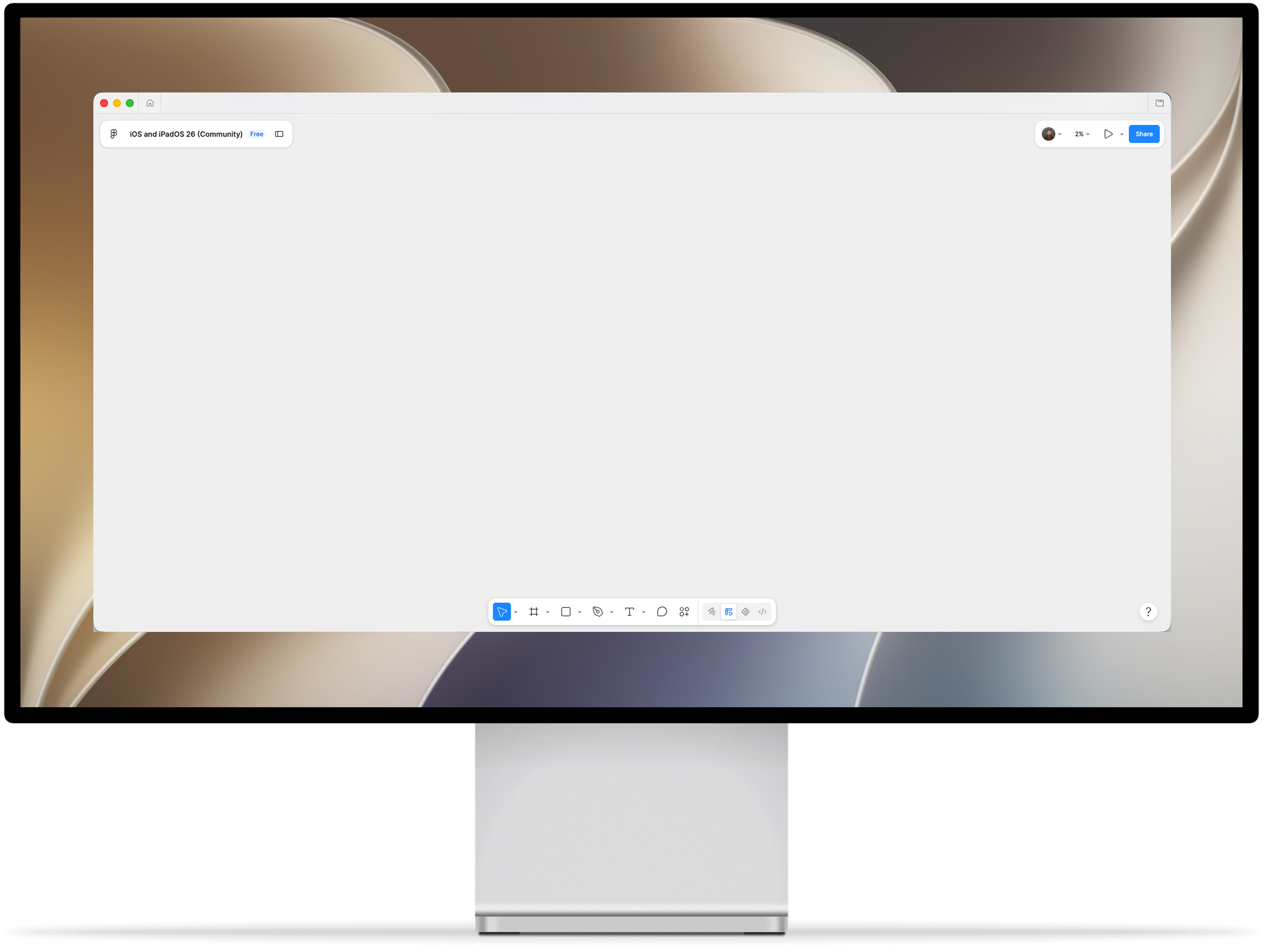The height and width of the screenshot is (952, 1264).
Task: Select the Text tool
Action: tap(630, 612)
